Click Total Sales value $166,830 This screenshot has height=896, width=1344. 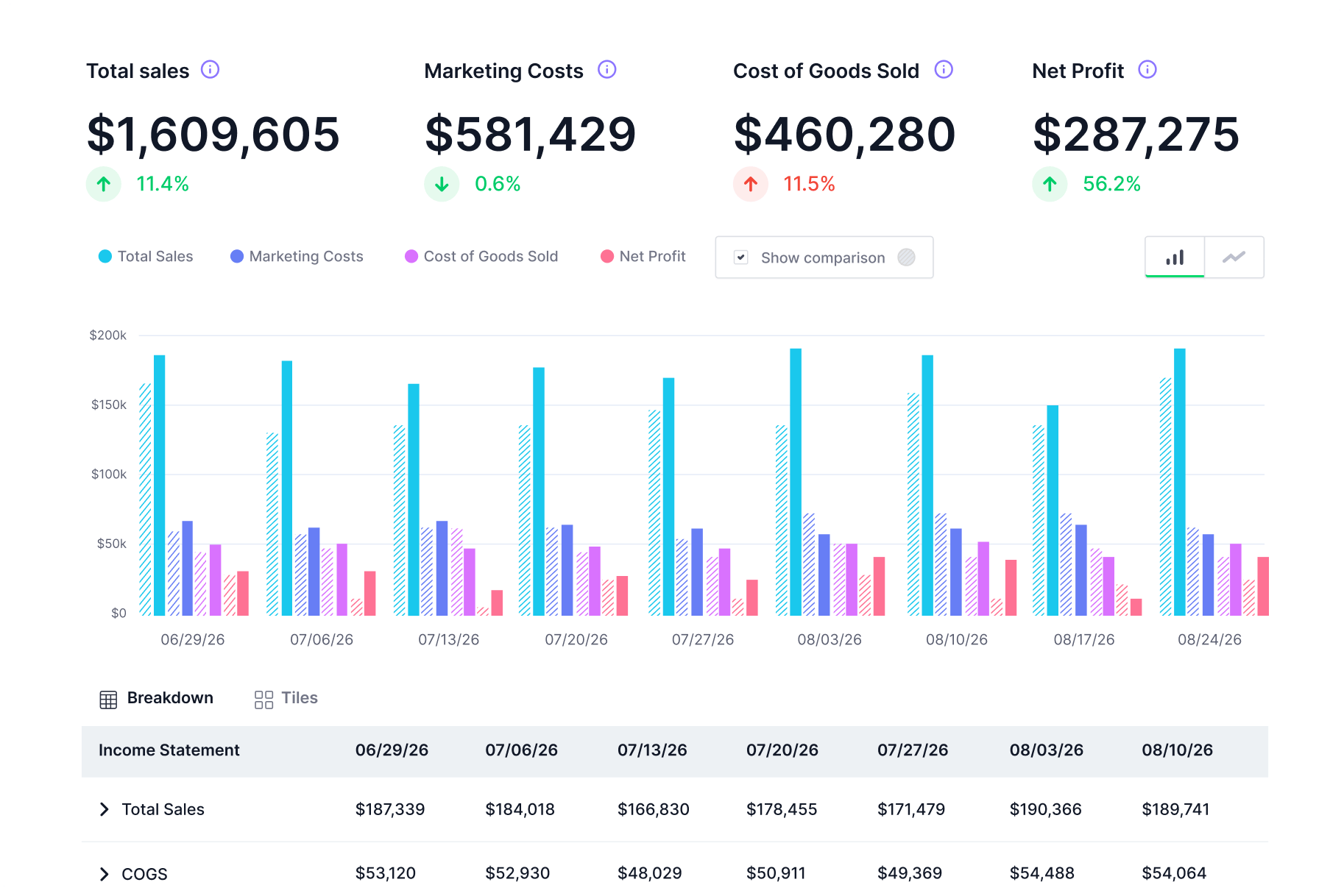tap(654, 809)
